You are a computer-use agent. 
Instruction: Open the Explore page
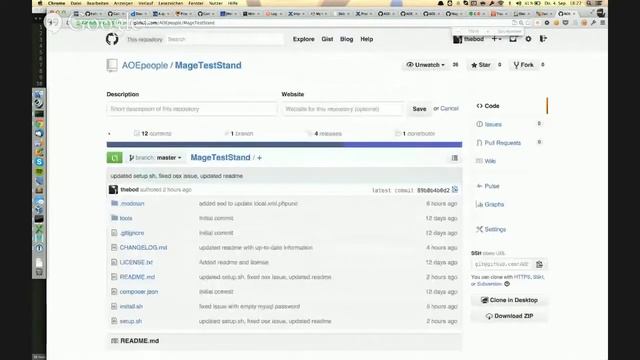click(304, 39)
